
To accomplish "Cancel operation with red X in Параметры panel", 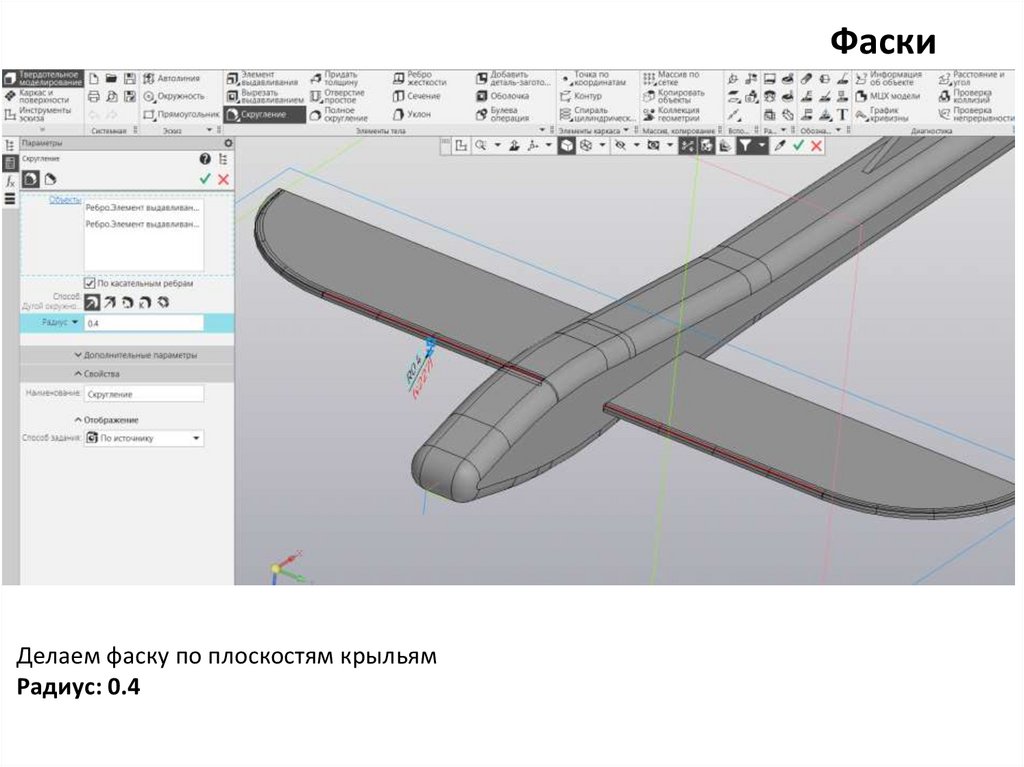I will point(223,178).
